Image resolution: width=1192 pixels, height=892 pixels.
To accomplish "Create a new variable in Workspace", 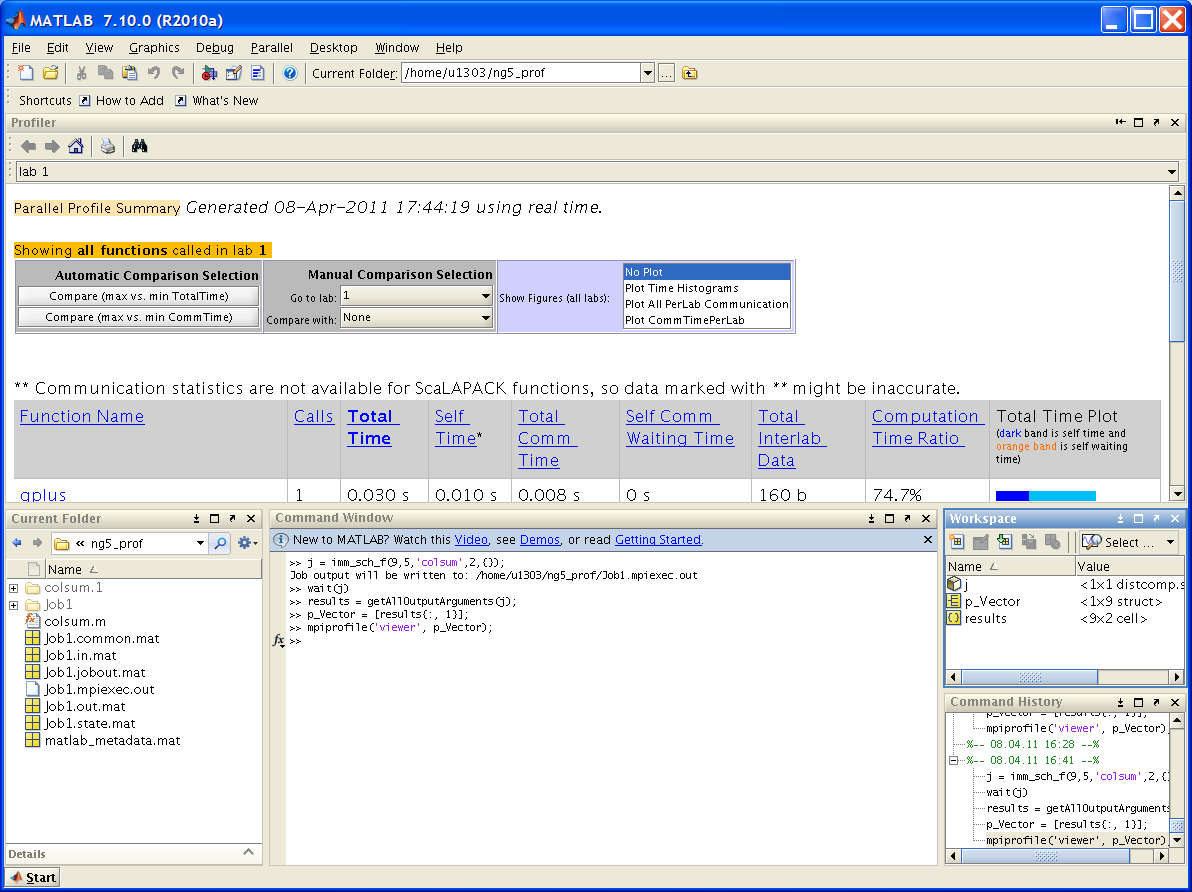I will 956,541.
